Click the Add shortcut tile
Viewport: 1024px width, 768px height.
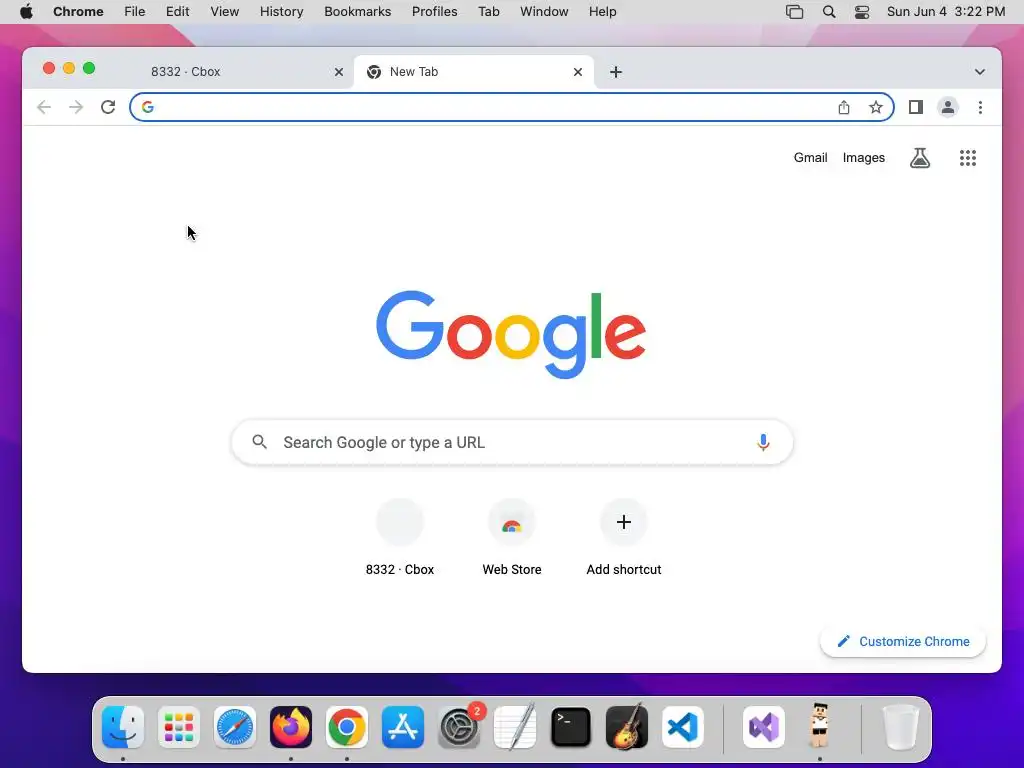[624, 537]
